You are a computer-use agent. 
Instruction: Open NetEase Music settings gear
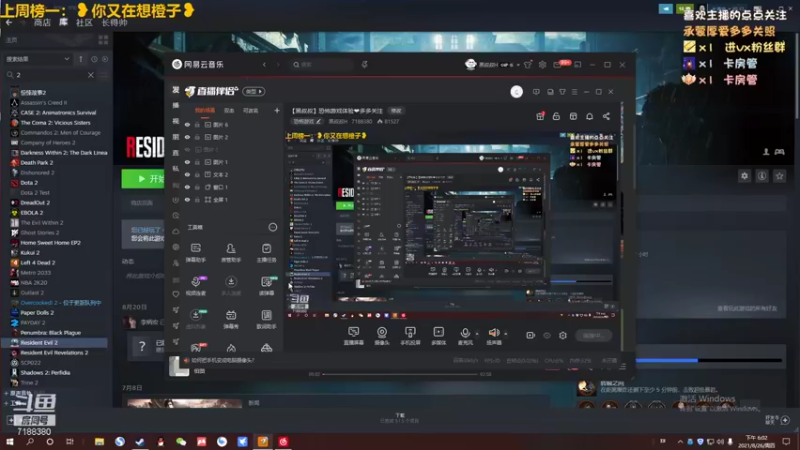click(542, 65)
